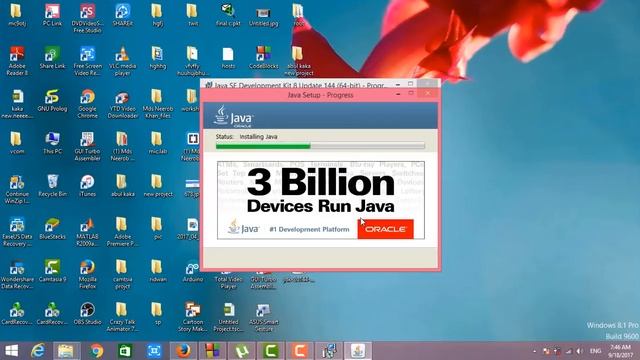Open Continue WinZip Install shortcut
The image size is (640, 360).
(17, 189)
